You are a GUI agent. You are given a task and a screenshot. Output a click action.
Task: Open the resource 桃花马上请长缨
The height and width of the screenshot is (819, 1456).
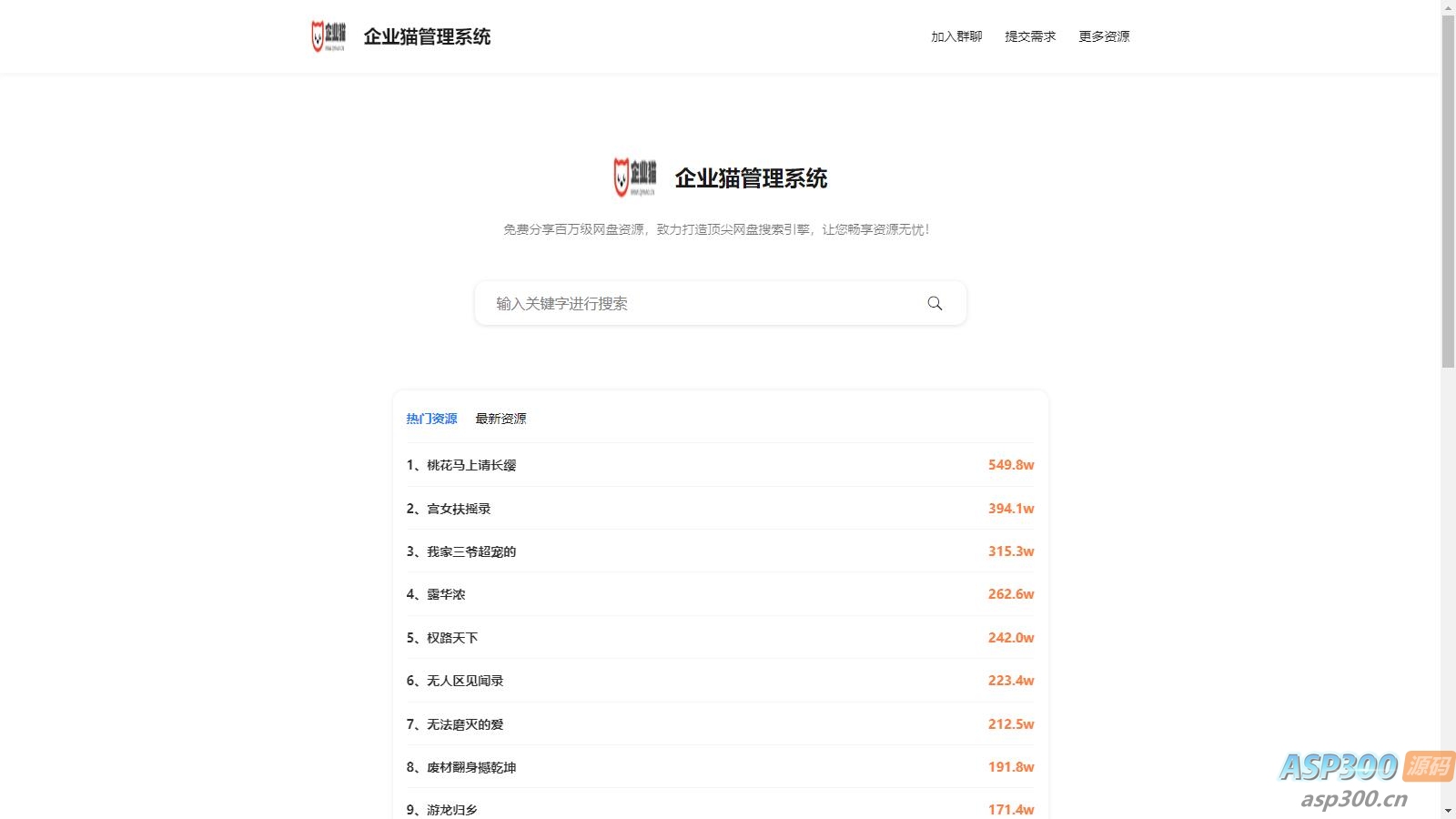coord(471,465)
